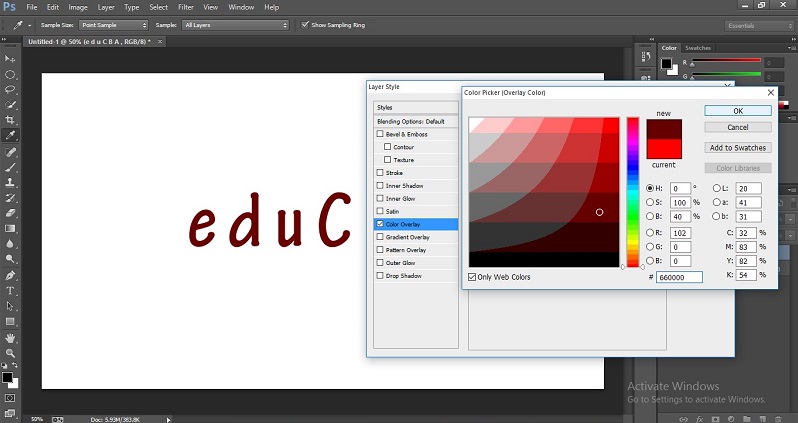
Task: Select the Styles row in Layer Style
Action: [x=416, y=107]
